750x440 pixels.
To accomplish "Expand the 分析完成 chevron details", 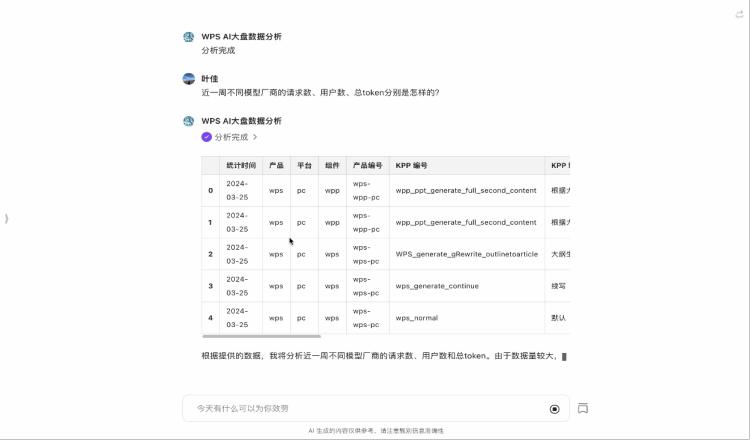I will 255,137.
